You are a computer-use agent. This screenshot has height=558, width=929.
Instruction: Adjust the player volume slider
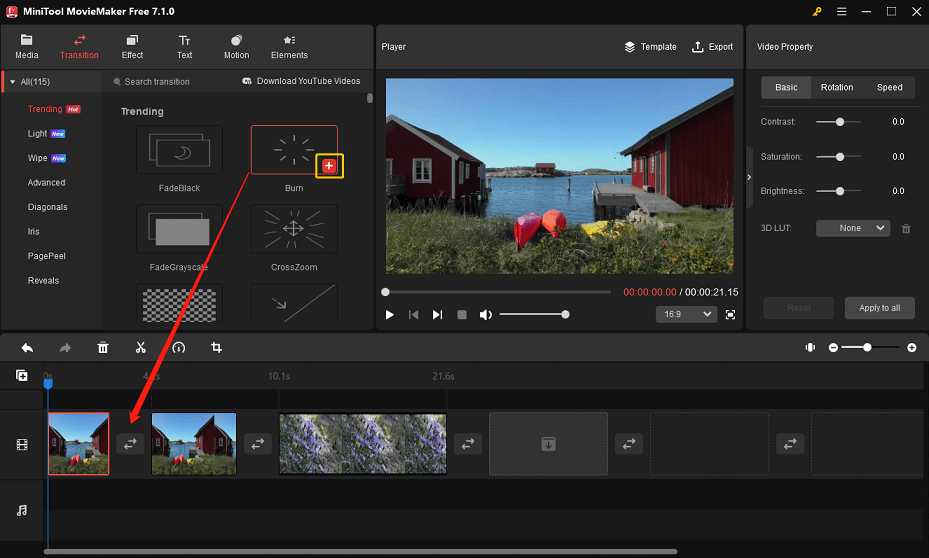point(533,315)
